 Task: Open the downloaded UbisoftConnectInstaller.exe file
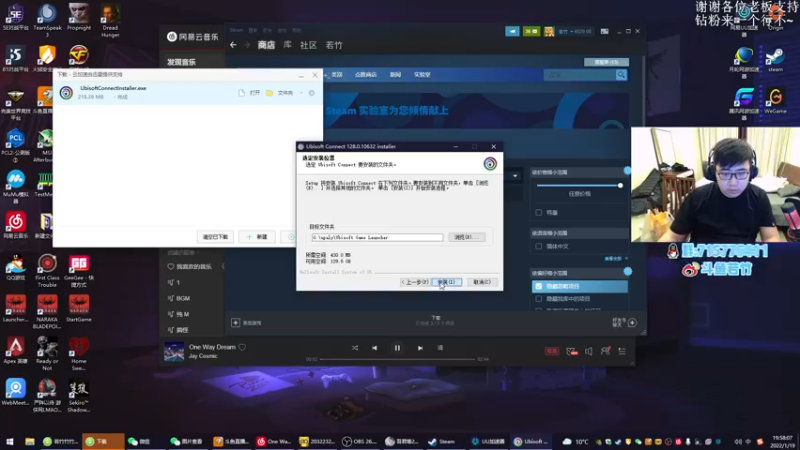(249, 93)
